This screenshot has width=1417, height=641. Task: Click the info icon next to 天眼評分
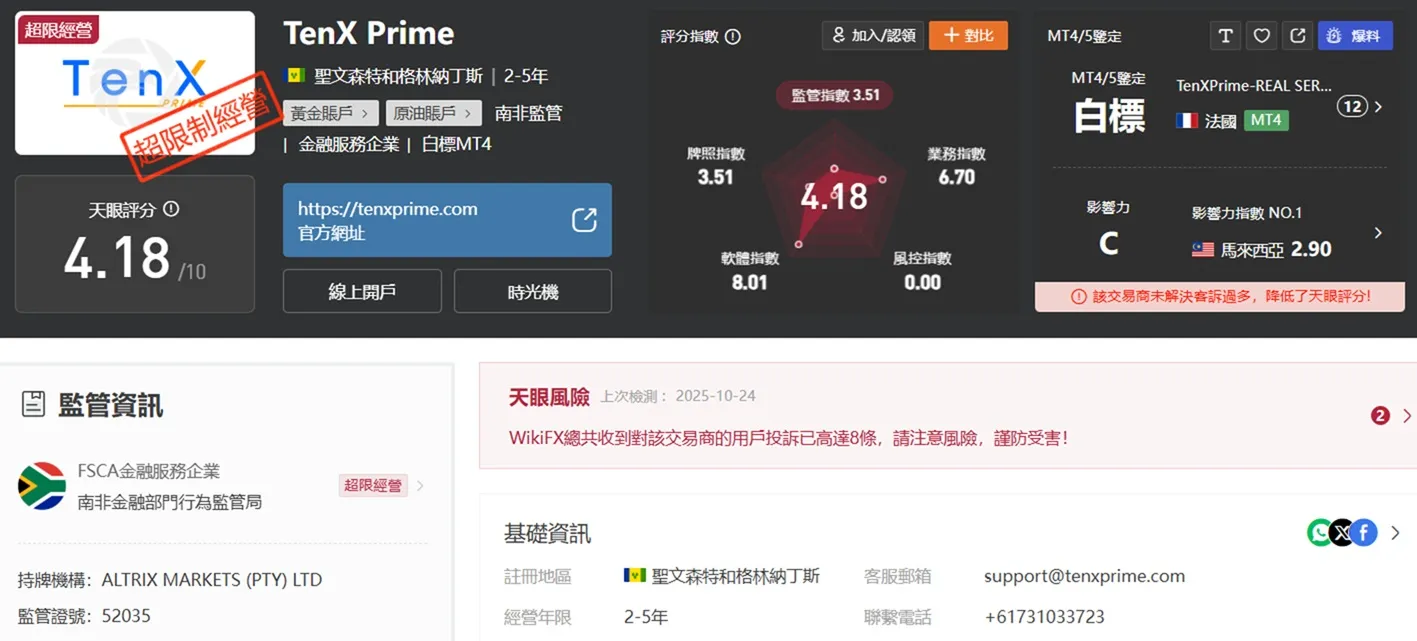point(171,210)
